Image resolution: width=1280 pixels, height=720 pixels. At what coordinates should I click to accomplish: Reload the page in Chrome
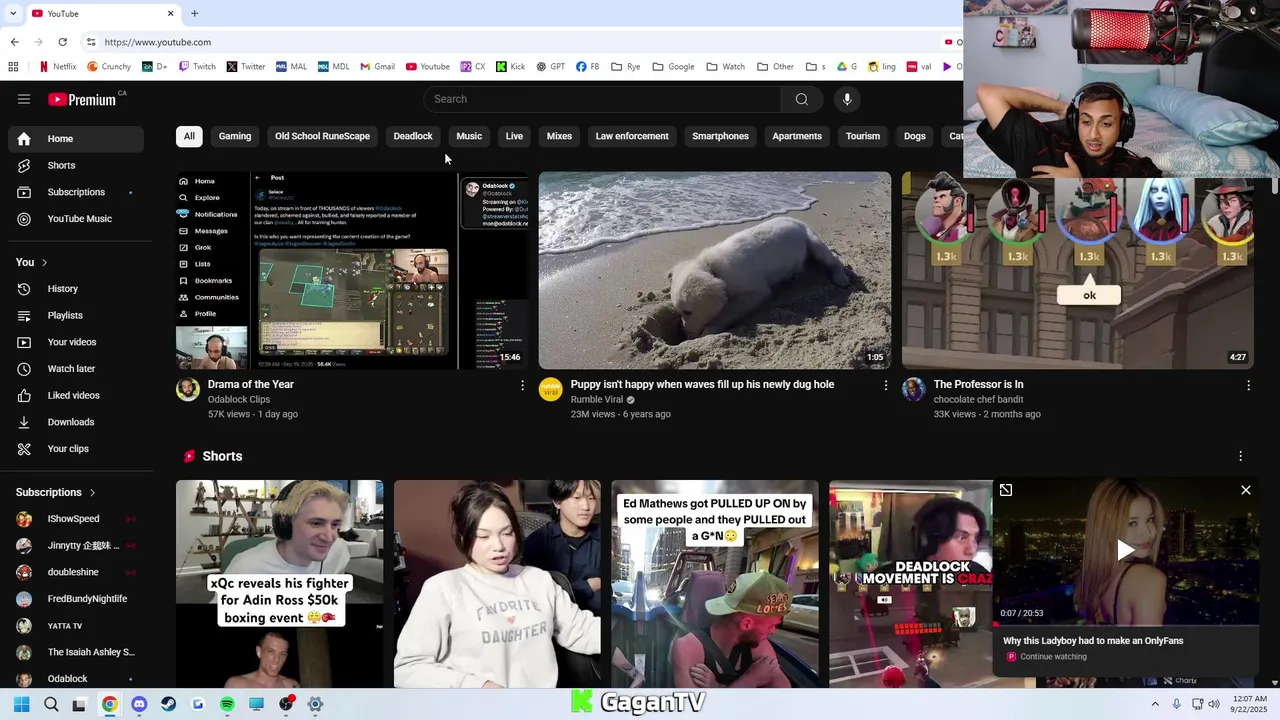click(x=62, y=42)
